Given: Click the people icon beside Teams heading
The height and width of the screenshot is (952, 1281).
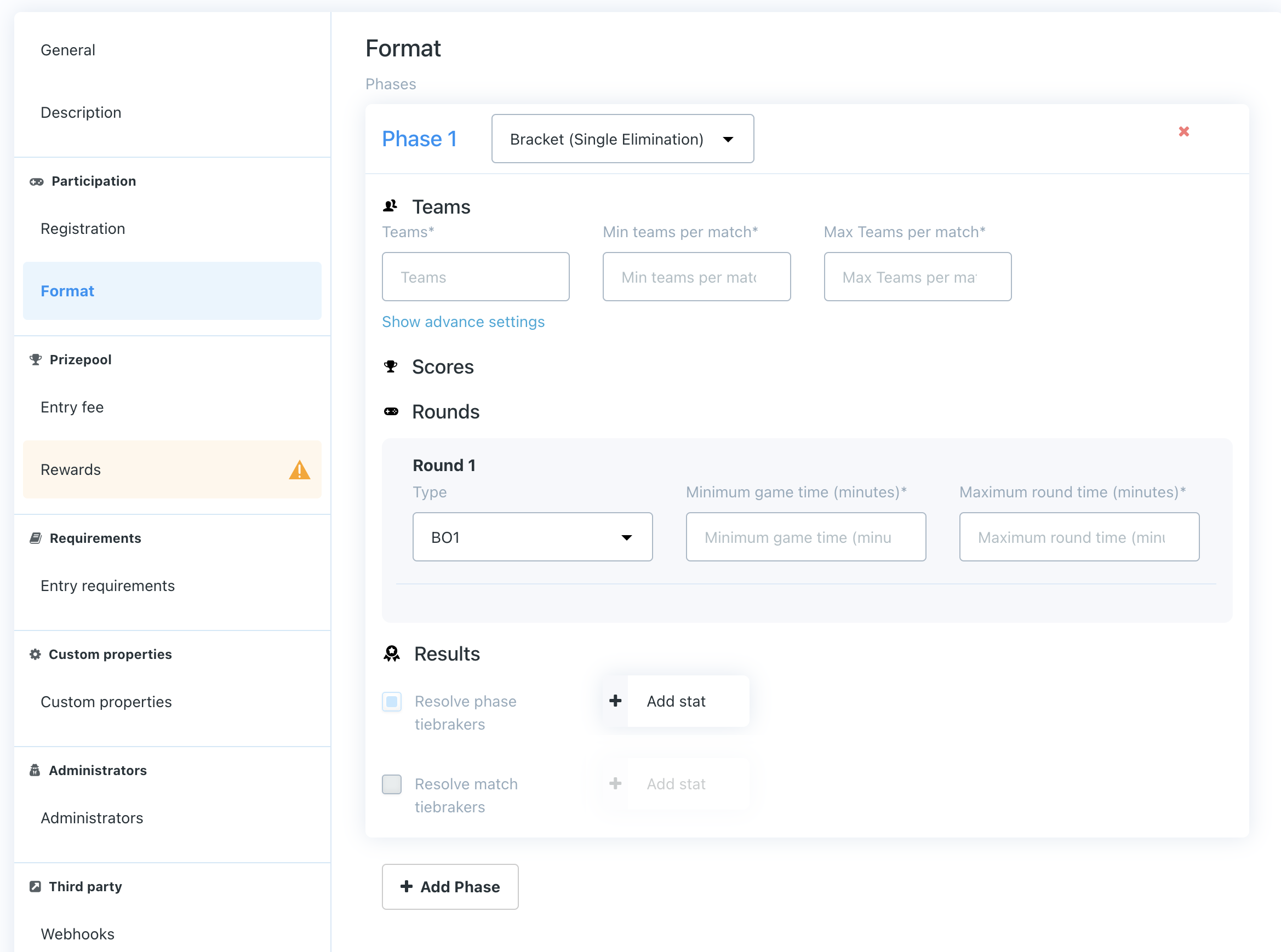Looking at the screenshot, I should pos(390,206).
